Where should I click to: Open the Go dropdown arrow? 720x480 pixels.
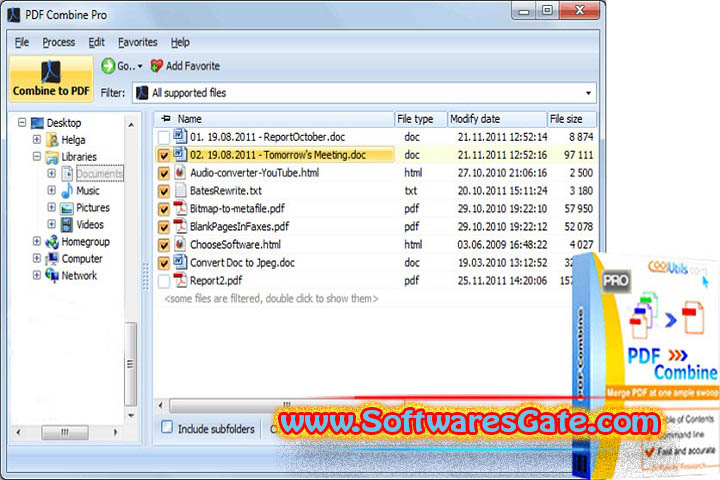coord(140,67)
